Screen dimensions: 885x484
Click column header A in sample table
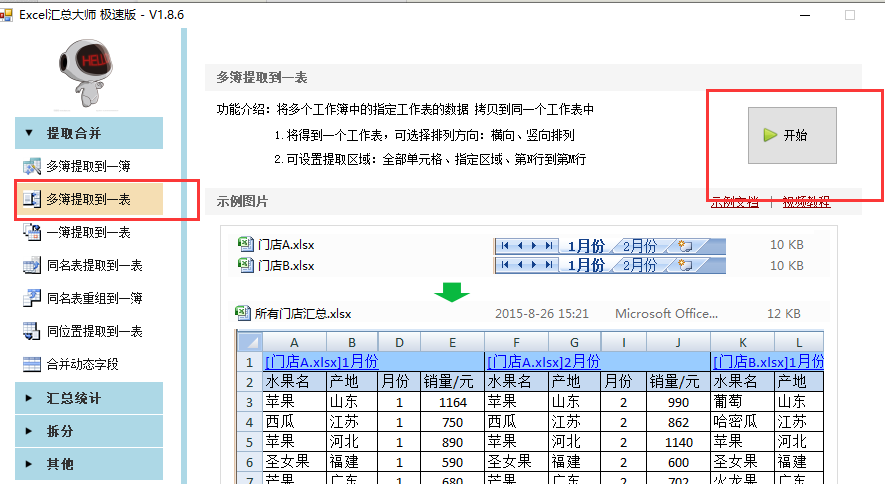pyautogui.click(x=294, y=342)
